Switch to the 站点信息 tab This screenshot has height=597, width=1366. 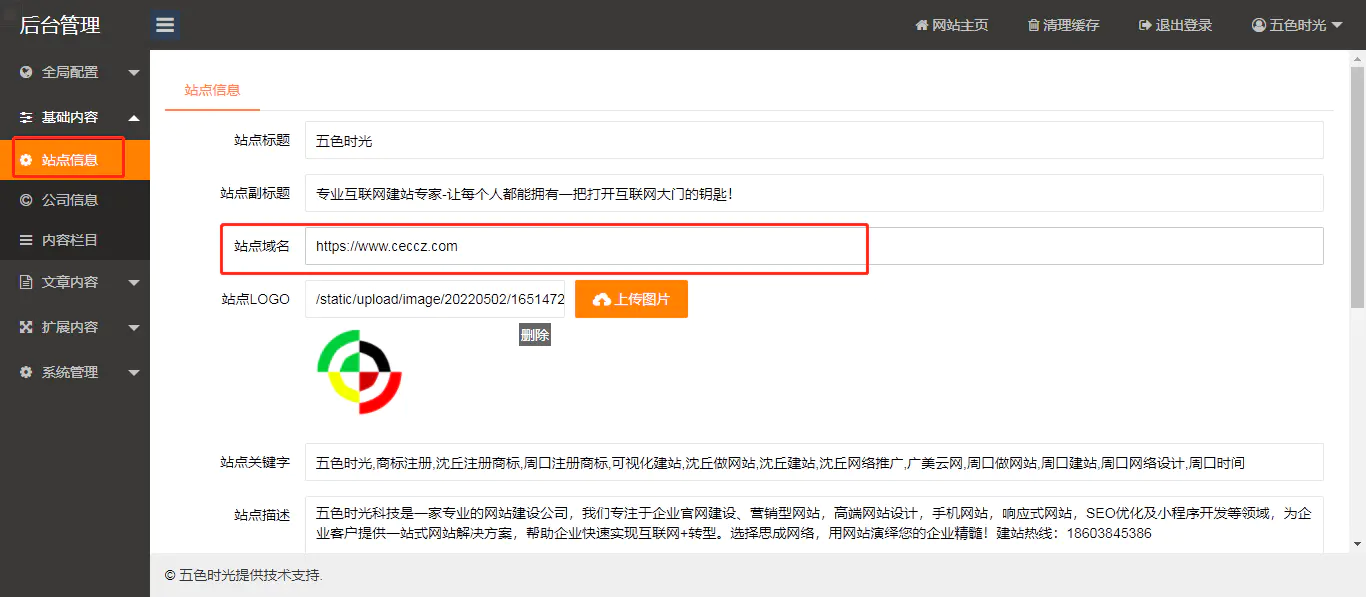pyautogui.click(x=211, y=89)
